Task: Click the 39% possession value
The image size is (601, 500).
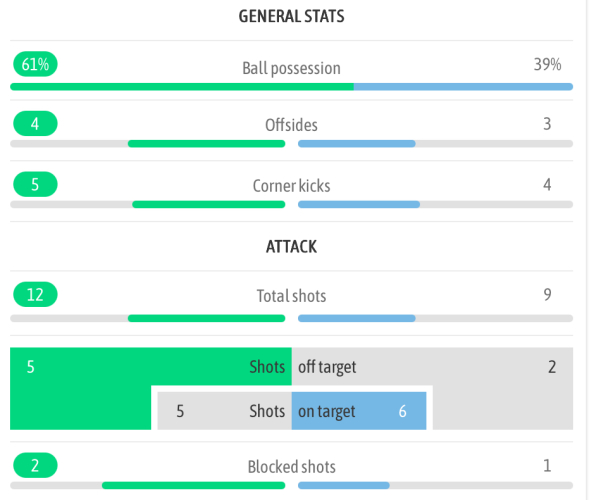Action: pos(547,64)
